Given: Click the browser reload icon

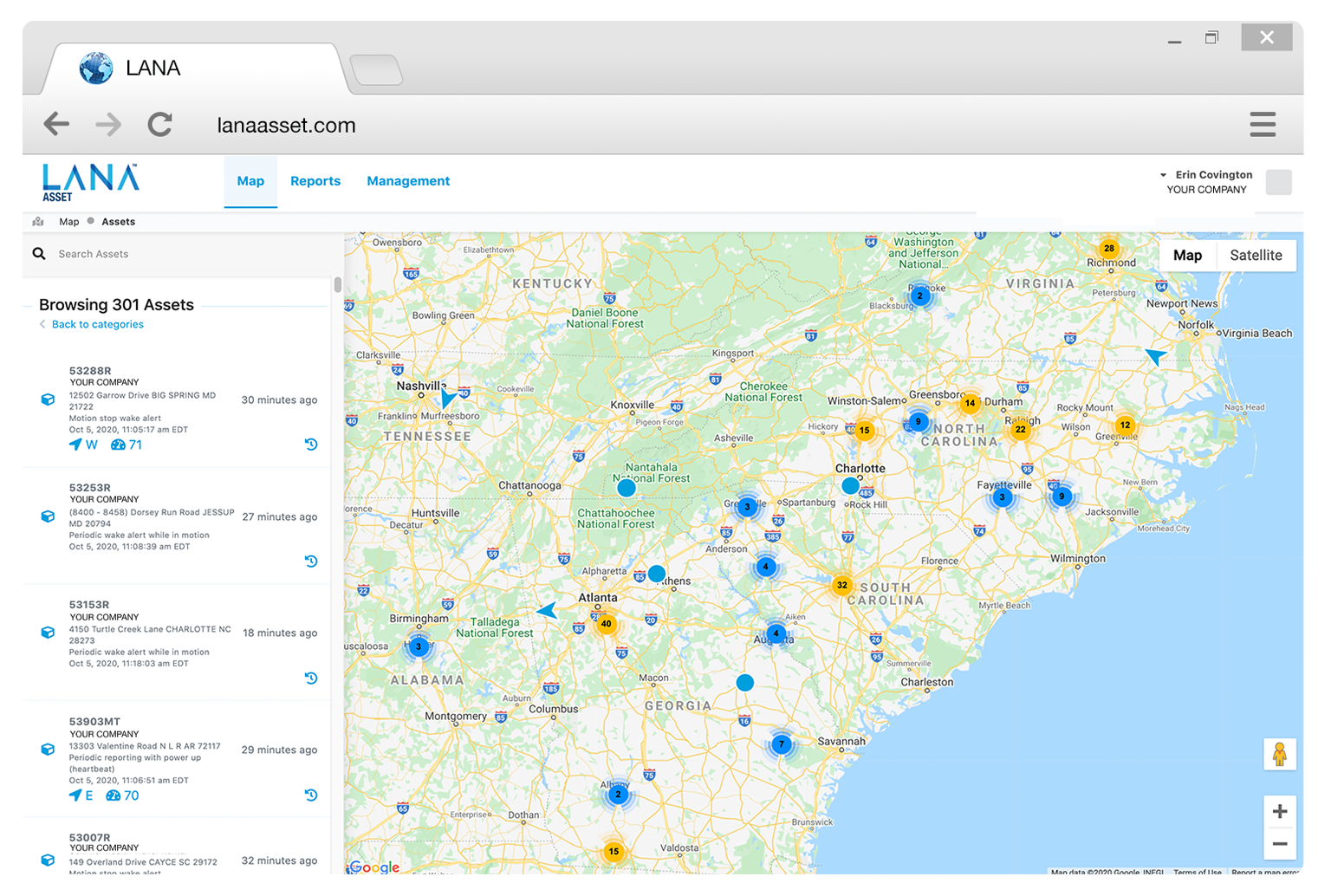Looking at the screenshot, I should pyautogui.click(x=159, y=125).
